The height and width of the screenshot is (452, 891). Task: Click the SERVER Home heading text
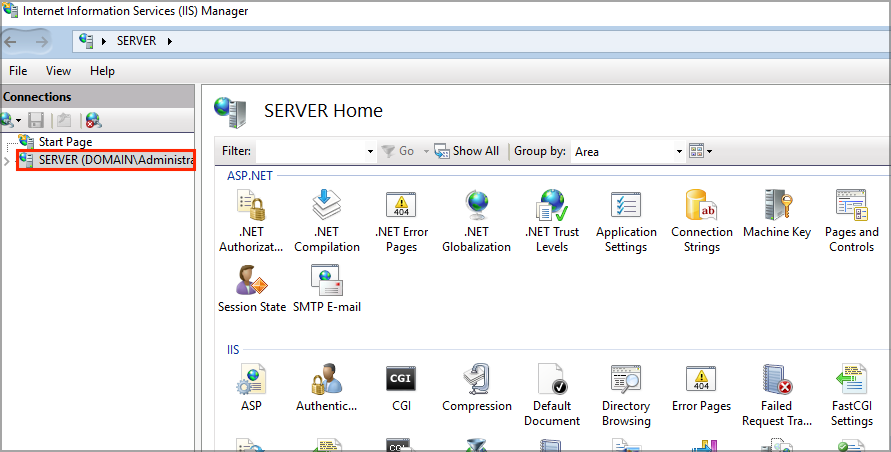[x=323, y=110]
